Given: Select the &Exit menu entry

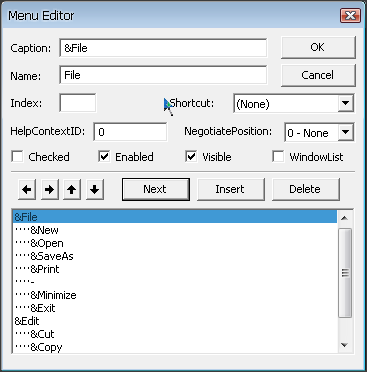Looking at the screenshot, I should [175, 308].
